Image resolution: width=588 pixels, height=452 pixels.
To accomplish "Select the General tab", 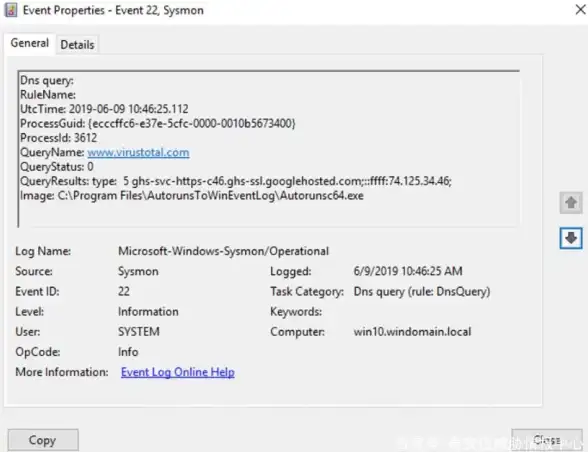I will [30, 43].
